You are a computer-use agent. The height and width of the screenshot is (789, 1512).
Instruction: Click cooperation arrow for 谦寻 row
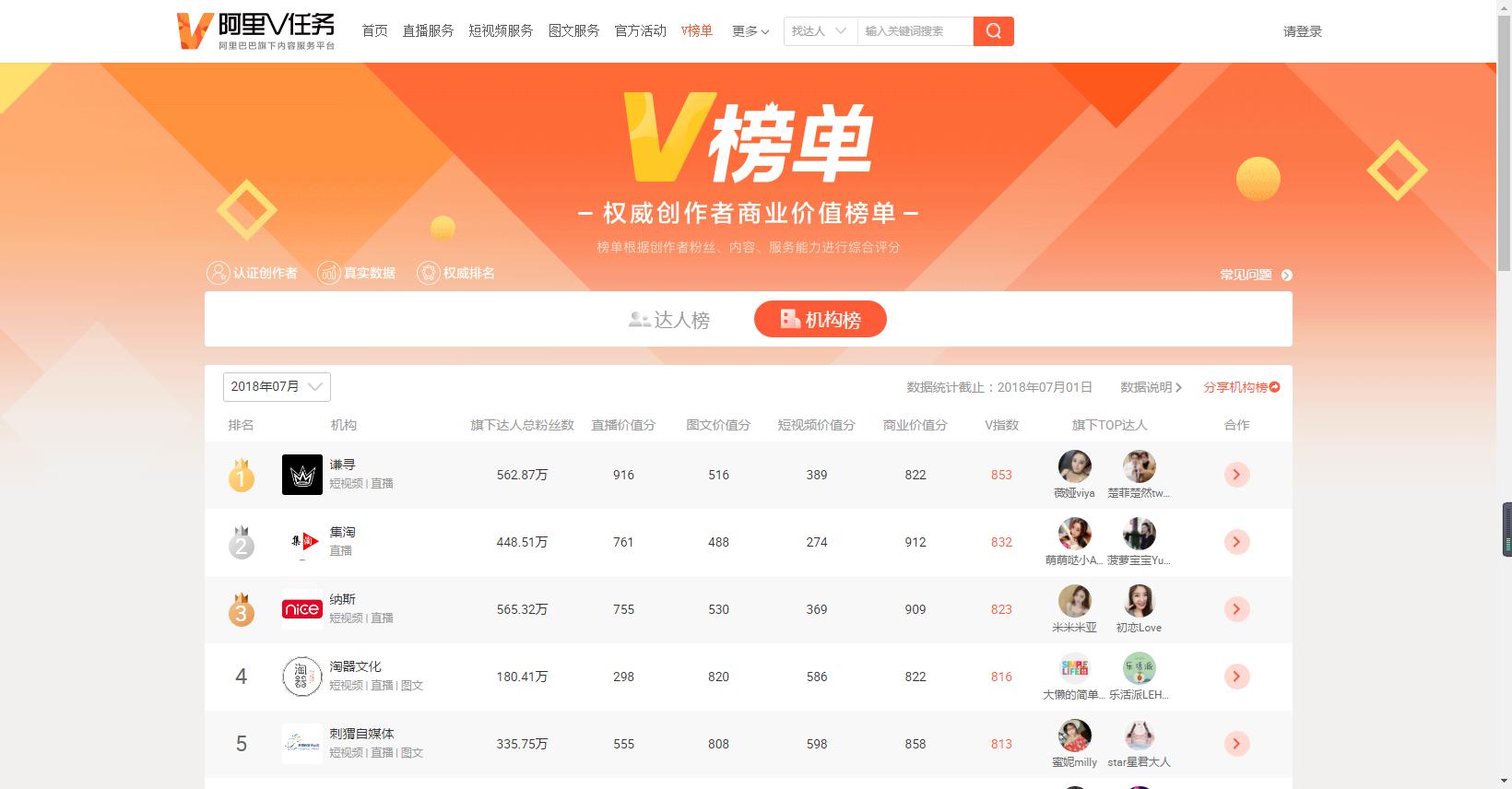[x=1236, y=475]
